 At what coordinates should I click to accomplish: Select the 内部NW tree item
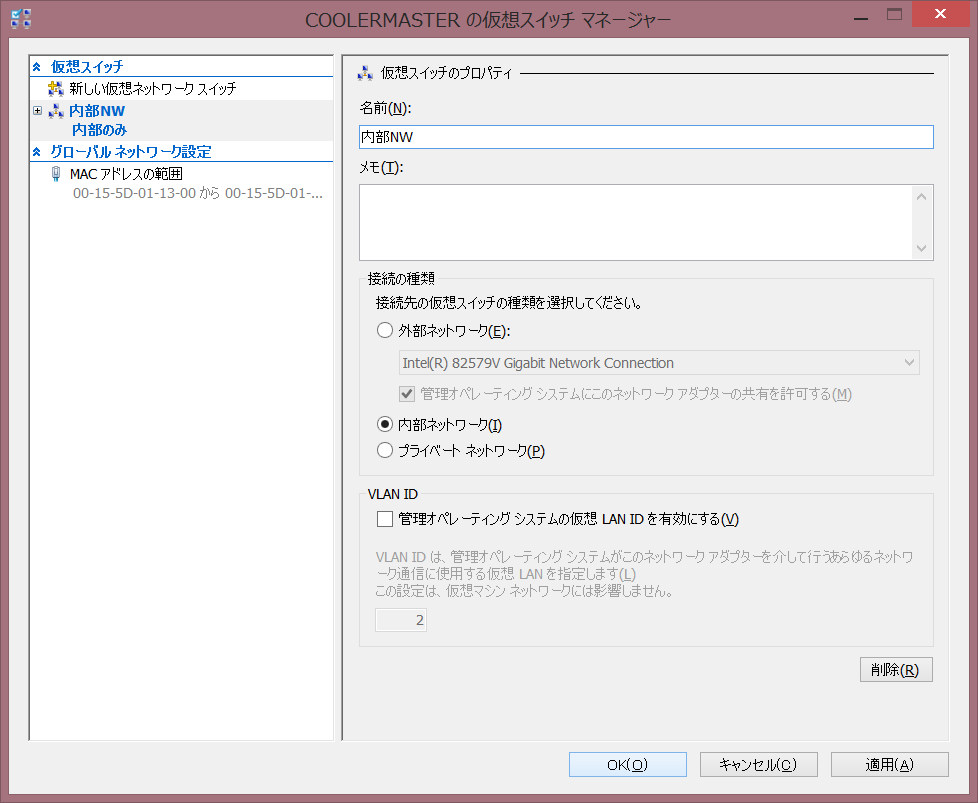coord(97,111)
